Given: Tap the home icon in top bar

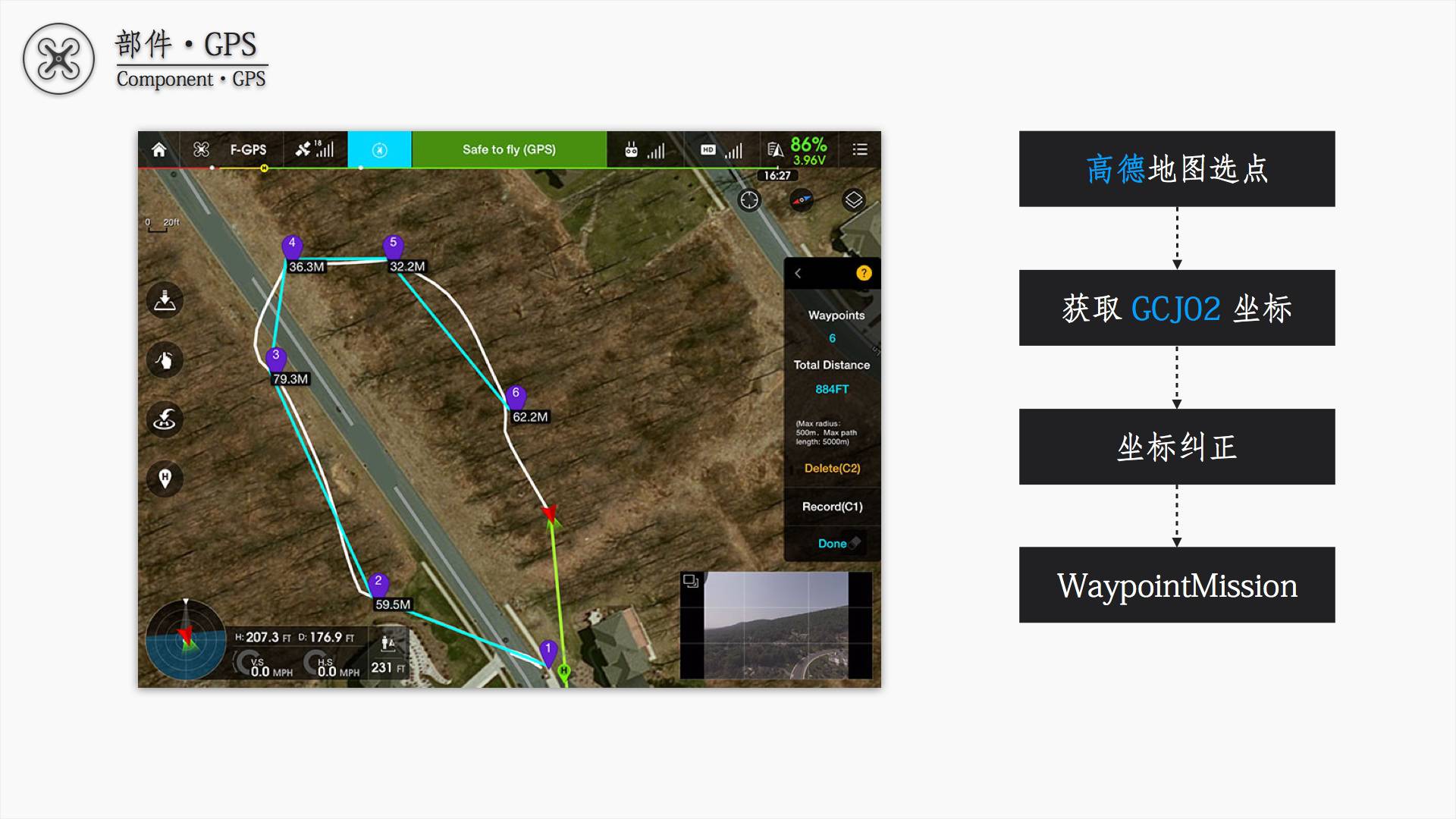Looking at the screenshot, I should point(158,149).
